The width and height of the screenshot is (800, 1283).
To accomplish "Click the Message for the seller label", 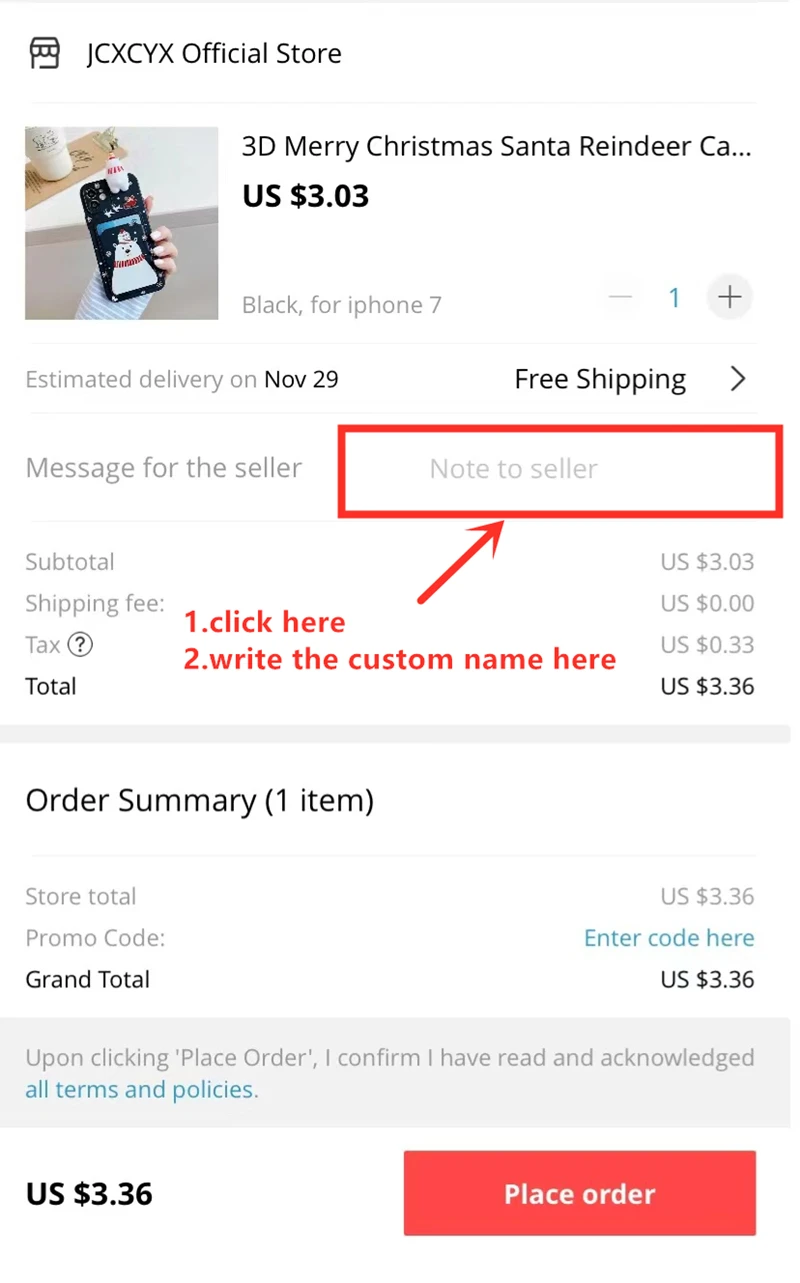I will 164,468.
